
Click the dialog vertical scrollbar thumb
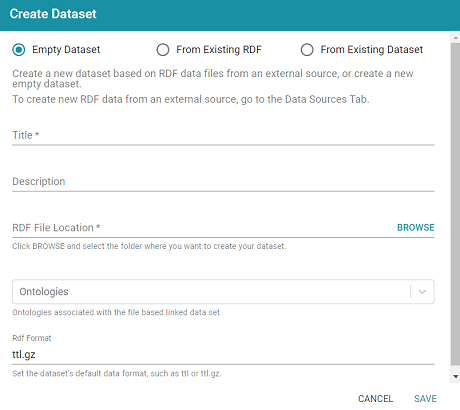[455, 204]
